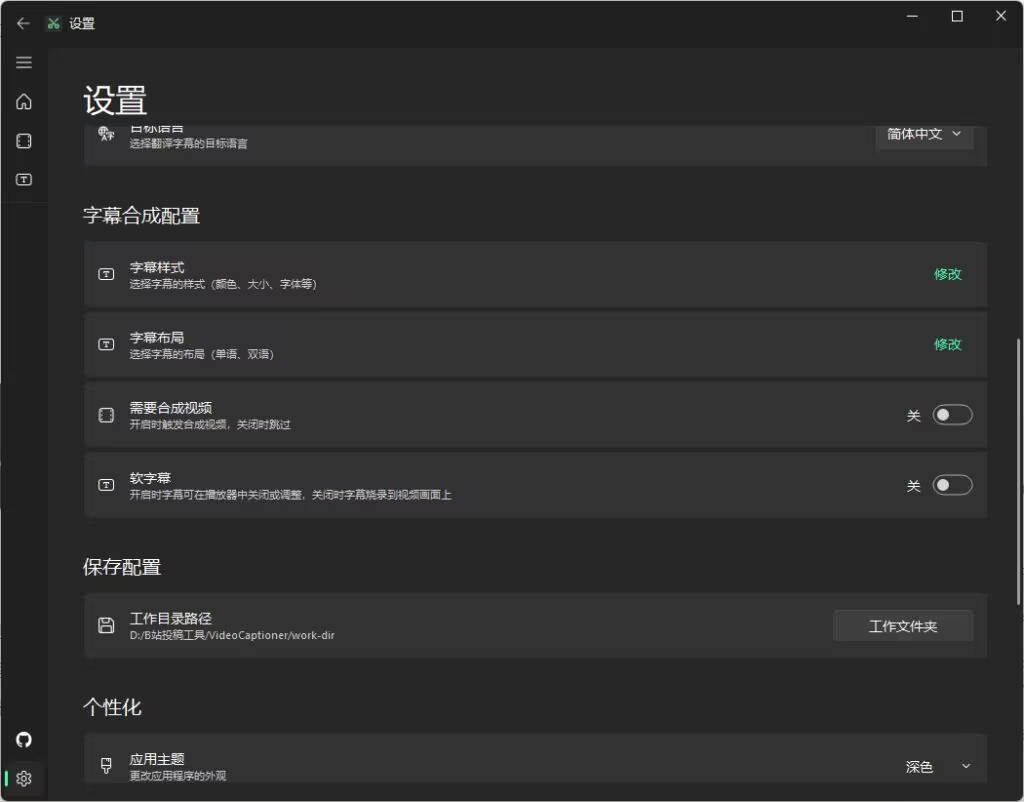Viewport: 1024px width, 802px height.
Task: Click the save icon beside 工作目录路径
Action: [106, 625]
